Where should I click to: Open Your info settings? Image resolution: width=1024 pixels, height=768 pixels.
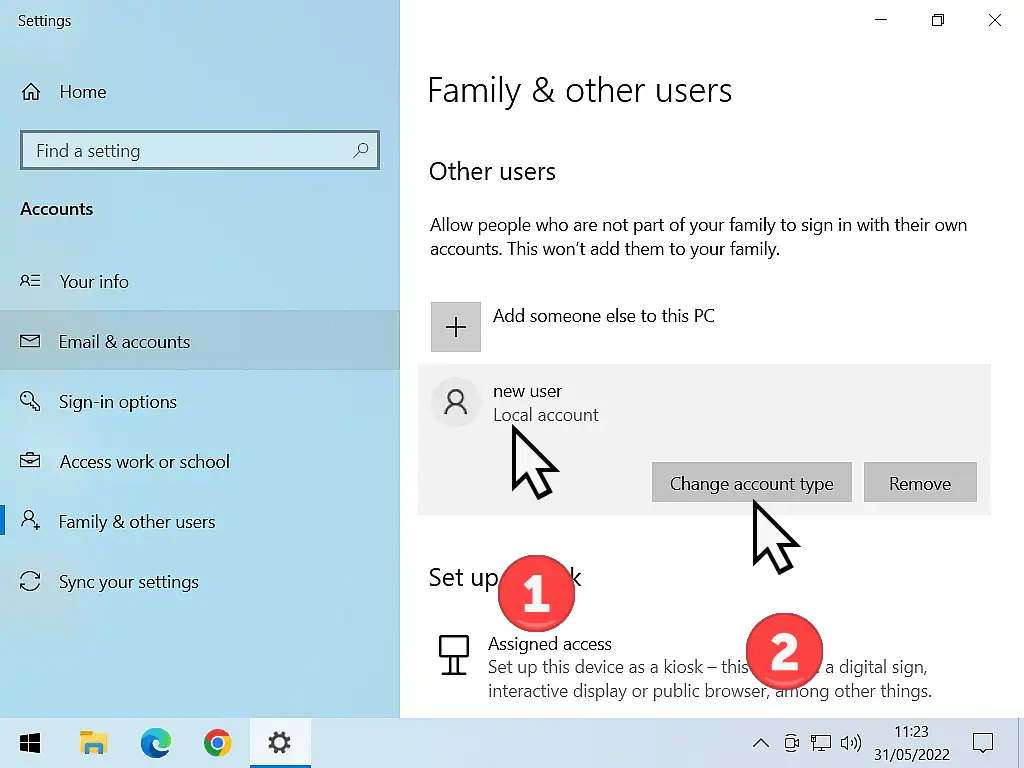tap(93, 281)
